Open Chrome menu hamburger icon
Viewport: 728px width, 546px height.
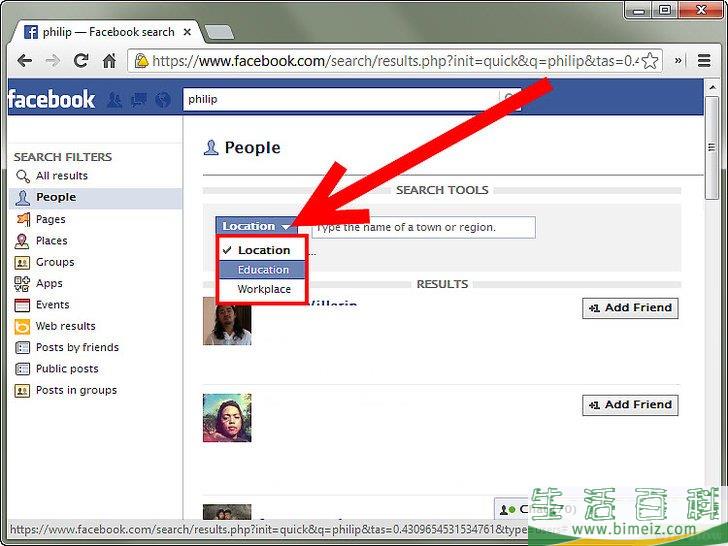[x=704, y=60]
